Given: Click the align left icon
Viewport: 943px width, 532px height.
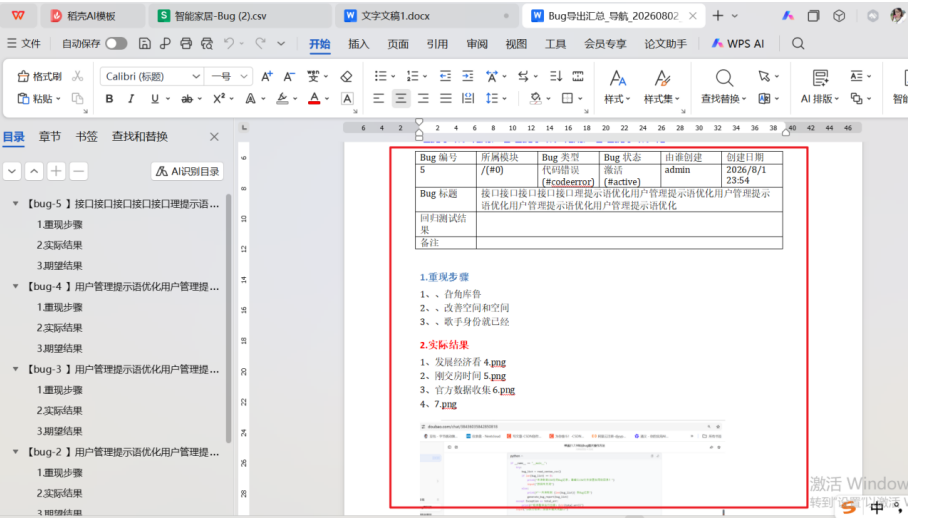Looking at the screenshot, I should (378, 99).
